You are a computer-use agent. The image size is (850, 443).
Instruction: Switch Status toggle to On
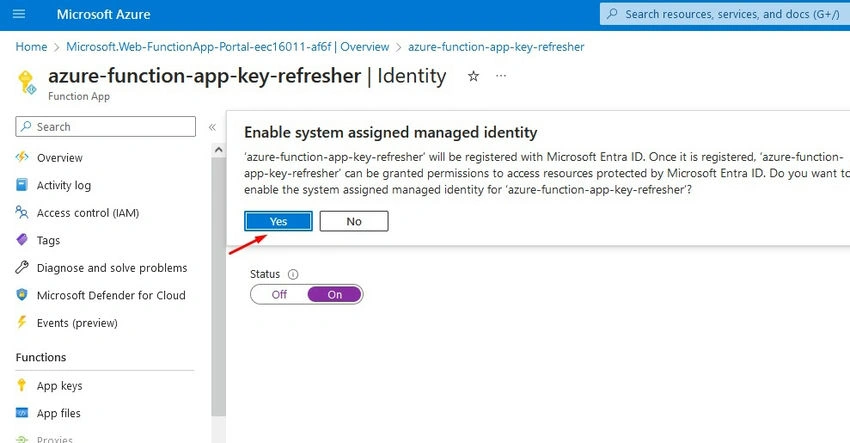point(334,294)
